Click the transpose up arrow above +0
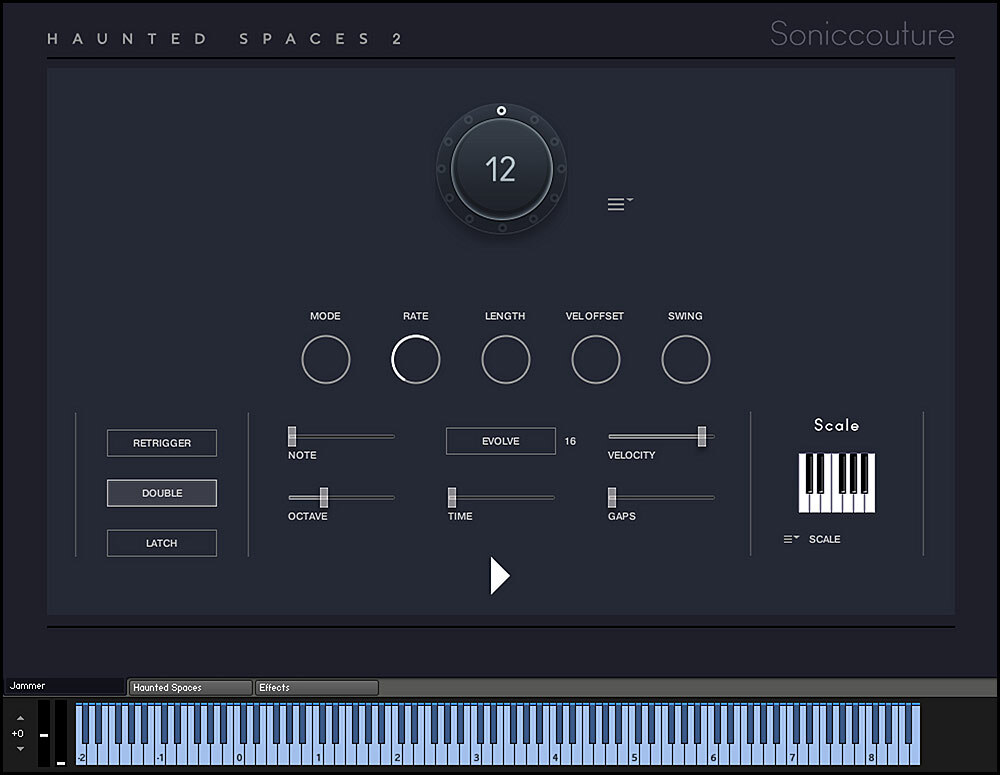 click(20, 718)
